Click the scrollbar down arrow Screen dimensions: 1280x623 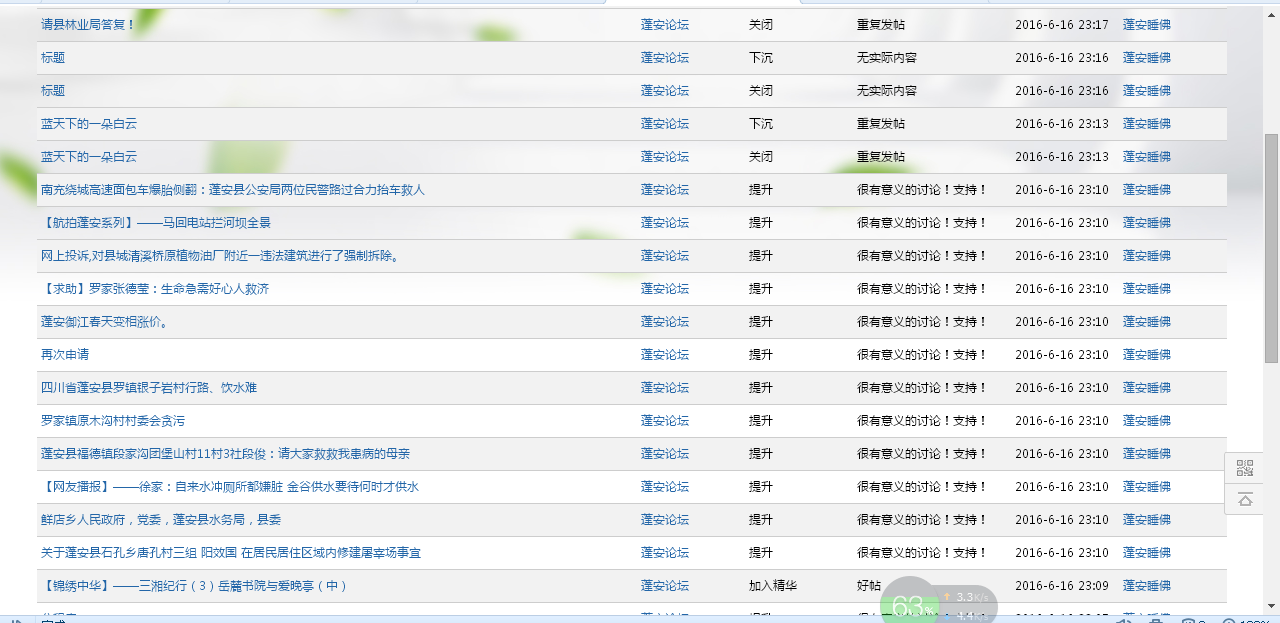(1272, 605)
